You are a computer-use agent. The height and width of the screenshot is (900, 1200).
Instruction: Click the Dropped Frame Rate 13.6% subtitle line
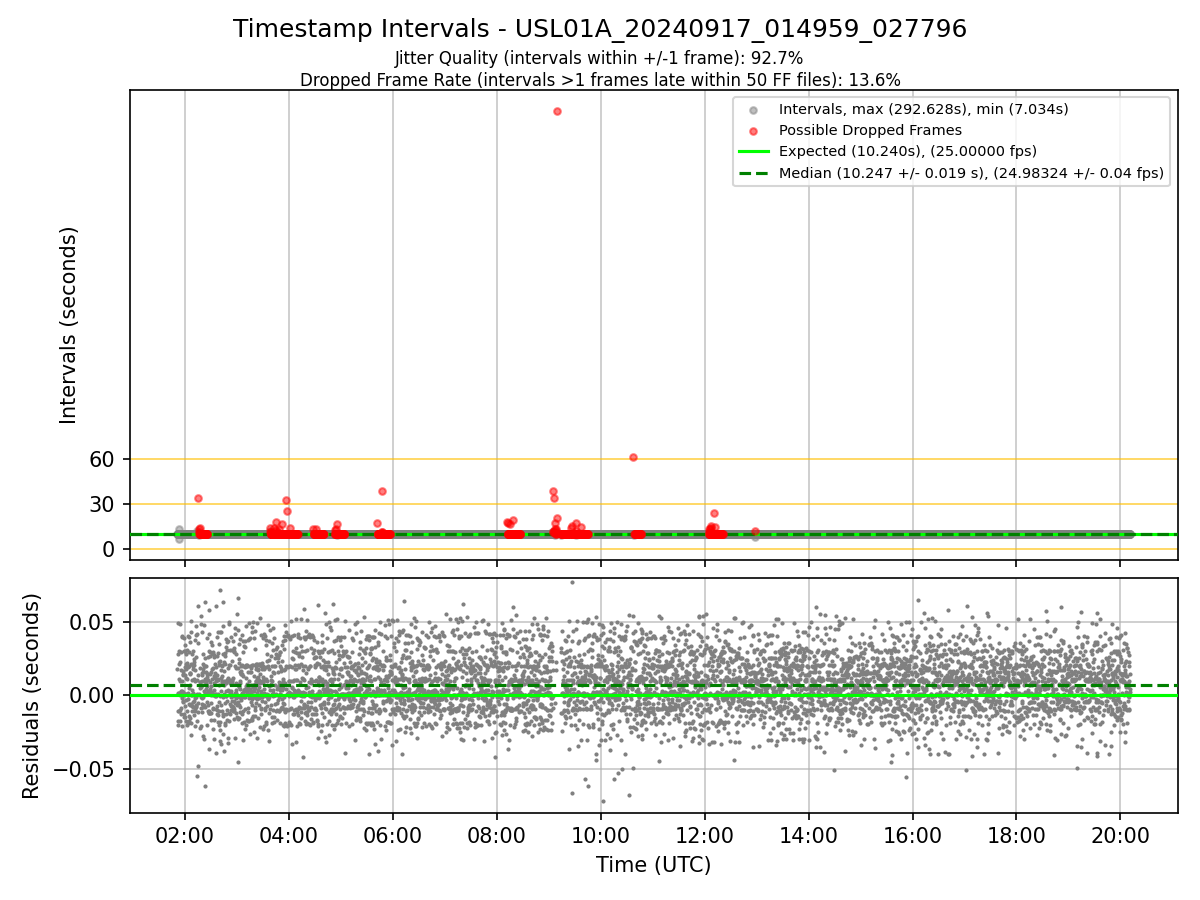pyautogui.click(x=600, y=80)
